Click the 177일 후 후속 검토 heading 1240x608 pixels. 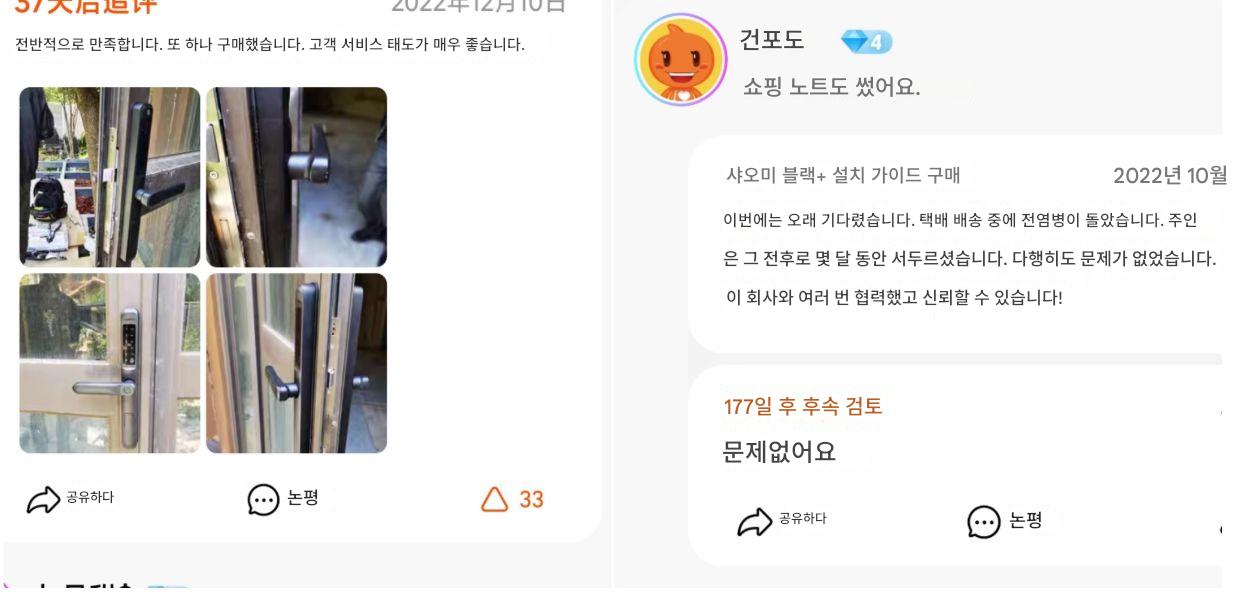click(803, 407)
